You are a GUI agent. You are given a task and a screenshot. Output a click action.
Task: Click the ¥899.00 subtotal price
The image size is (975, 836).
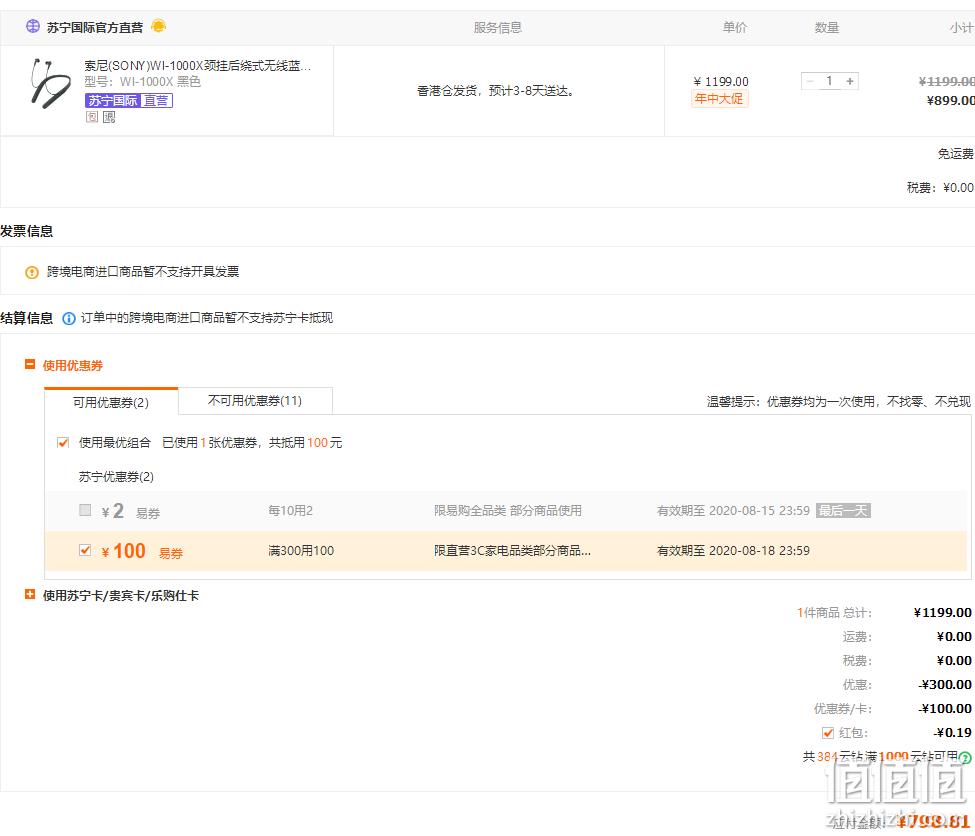[x=950, y=101]
